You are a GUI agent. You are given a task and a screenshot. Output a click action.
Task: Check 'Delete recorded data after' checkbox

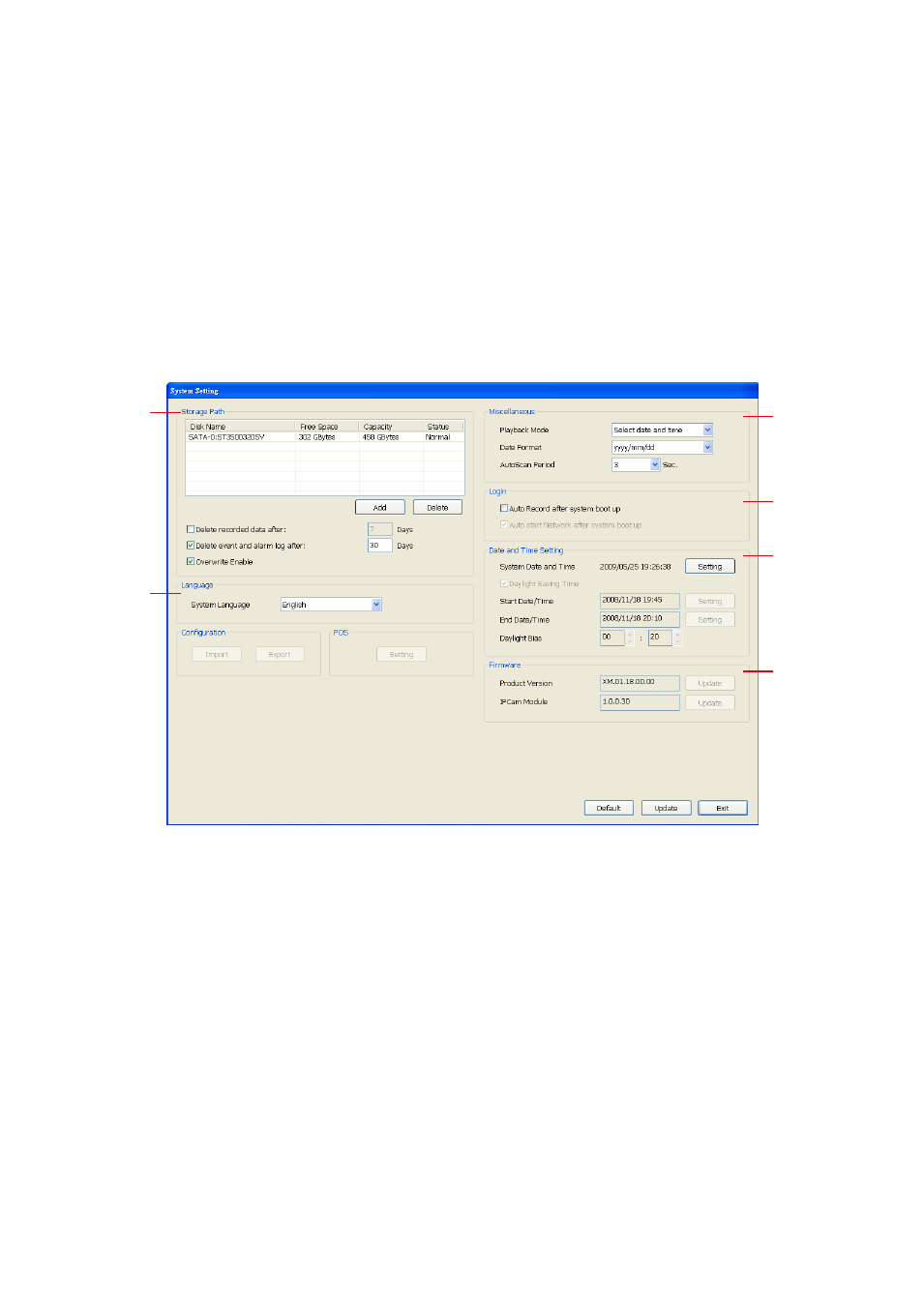point(191,529)
